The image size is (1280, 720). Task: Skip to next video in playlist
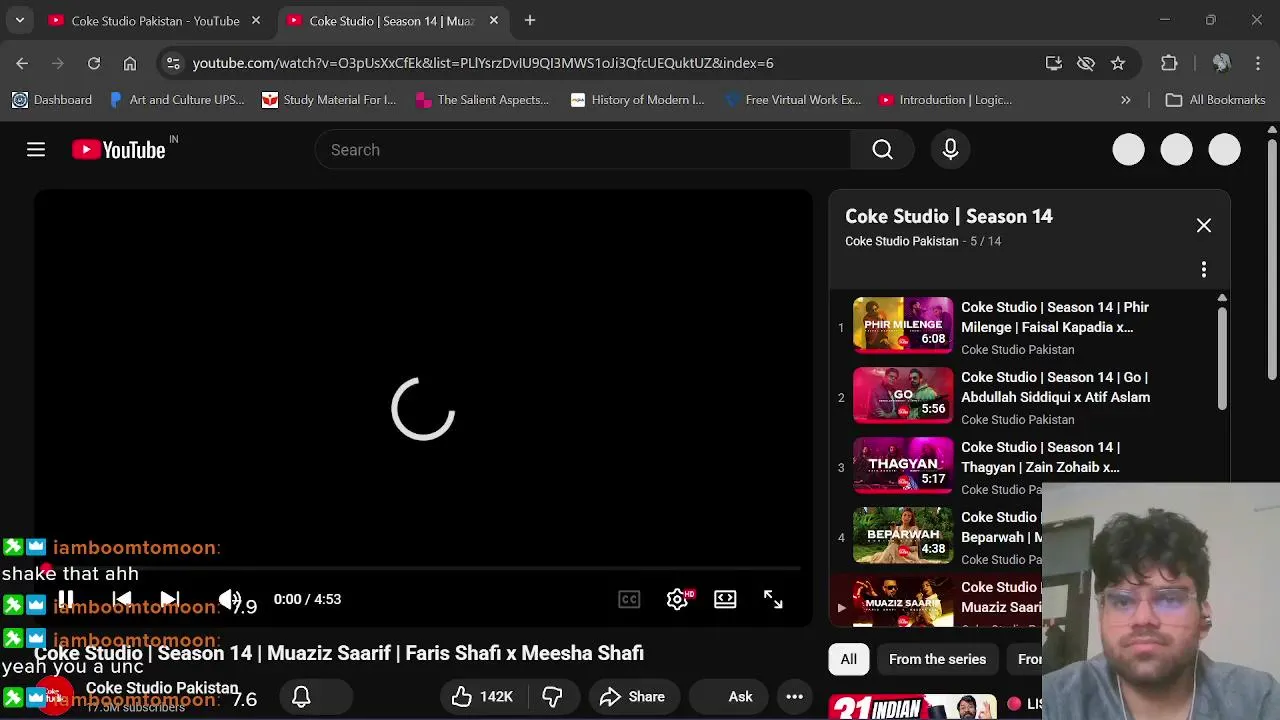[x=169, y=599]
